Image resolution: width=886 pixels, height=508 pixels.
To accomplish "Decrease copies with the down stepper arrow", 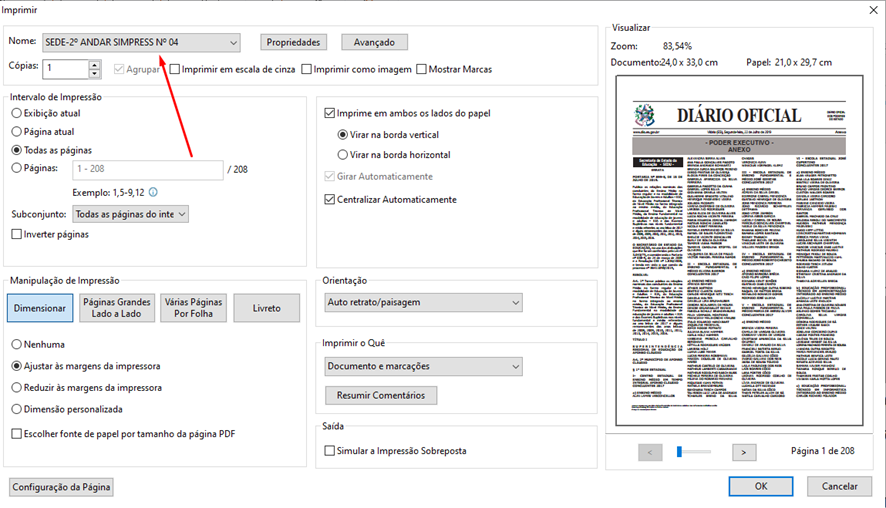I will [x=95, y=73].
